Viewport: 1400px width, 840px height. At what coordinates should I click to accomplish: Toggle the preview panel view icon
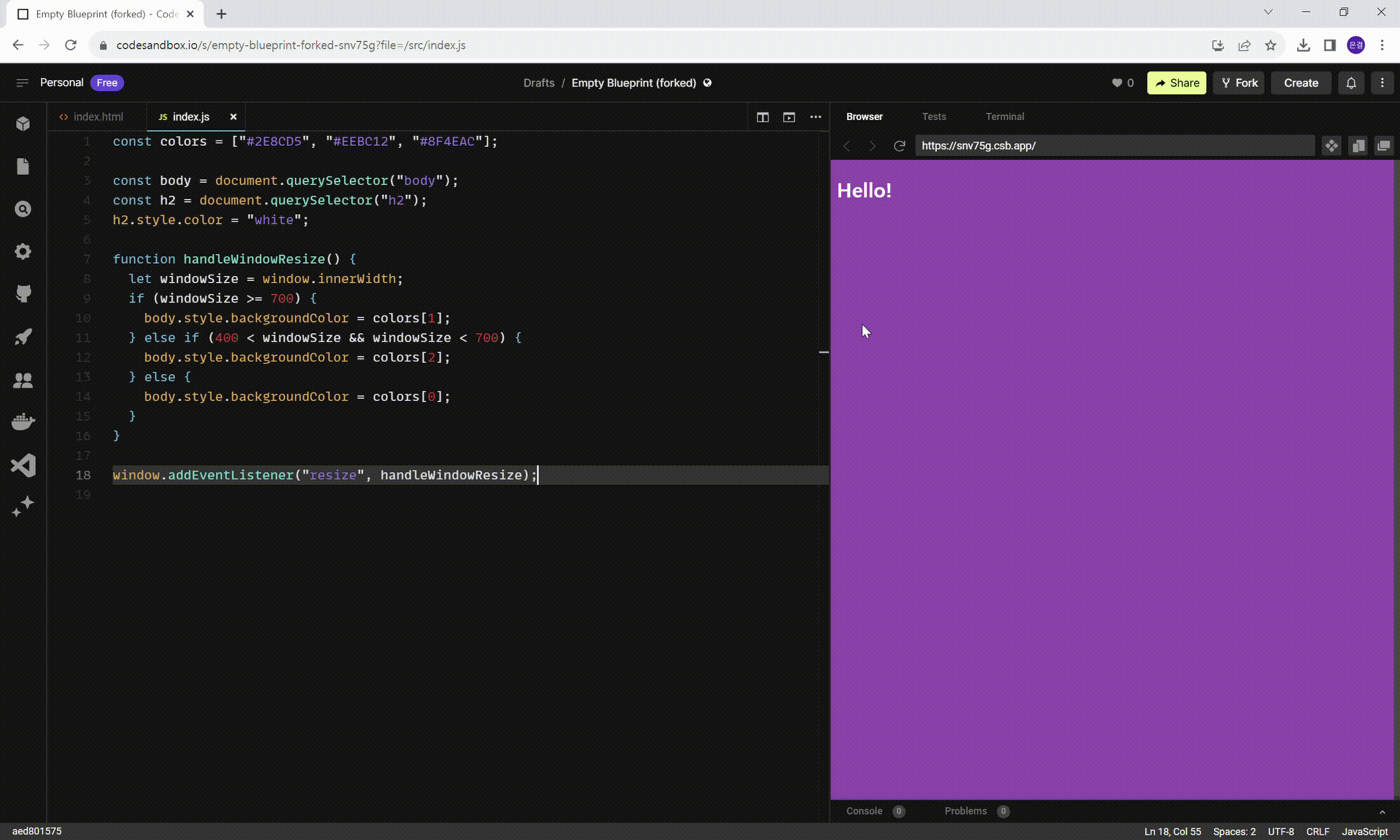789,117
